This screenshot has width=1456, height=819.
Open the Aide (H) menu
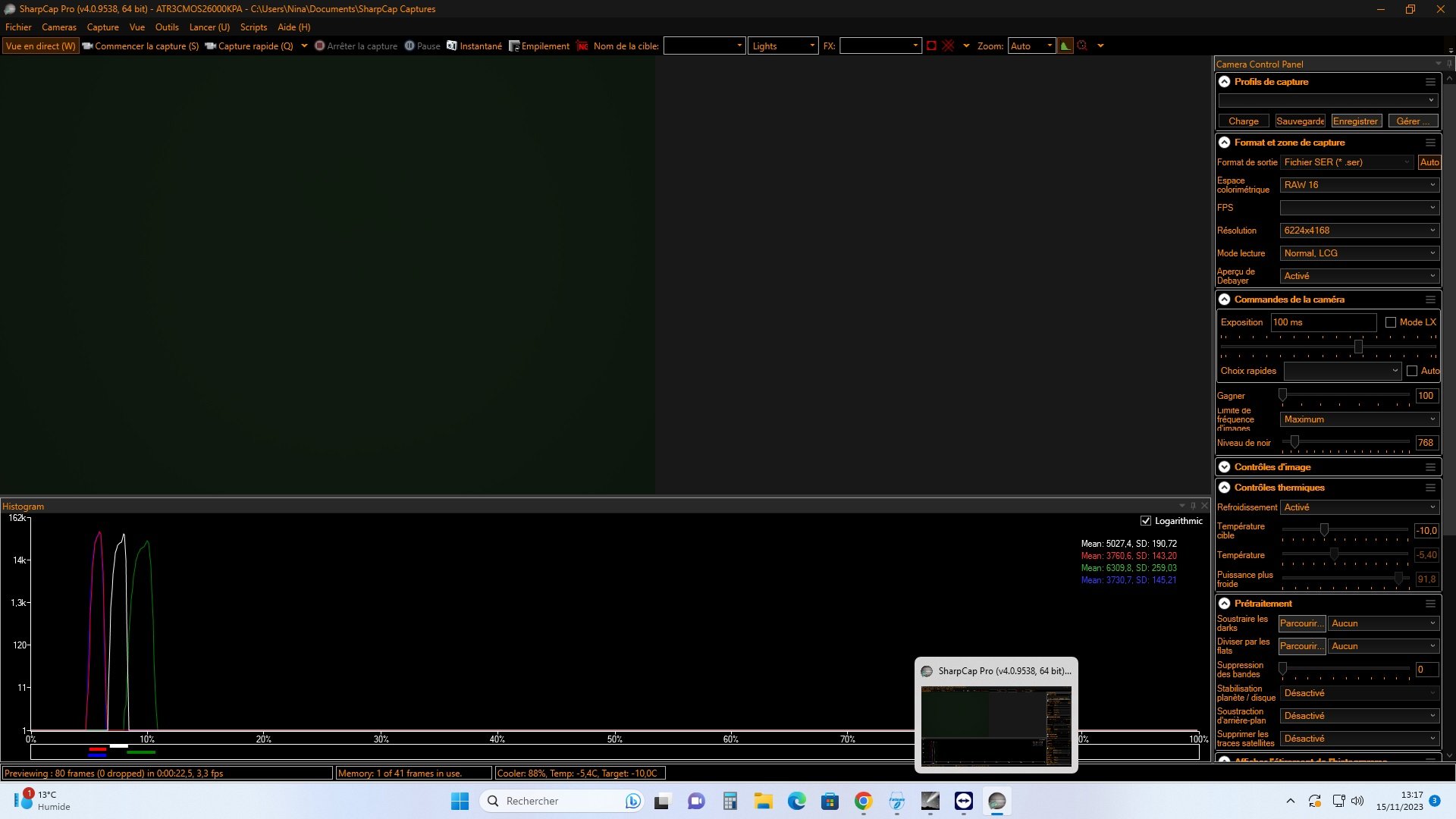point(293,27)
